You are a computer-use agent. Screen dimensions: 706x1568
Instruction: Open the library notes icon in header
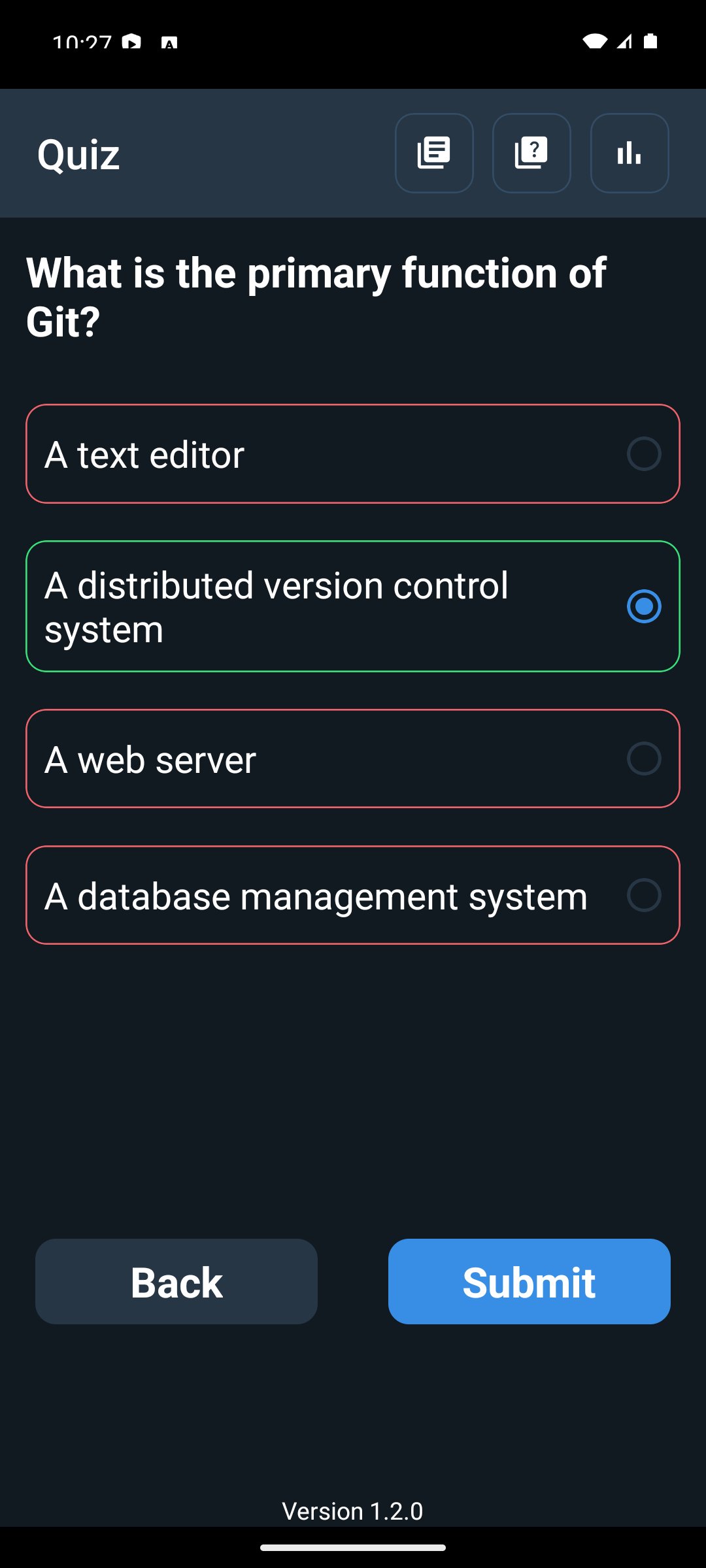click(434, 154)
